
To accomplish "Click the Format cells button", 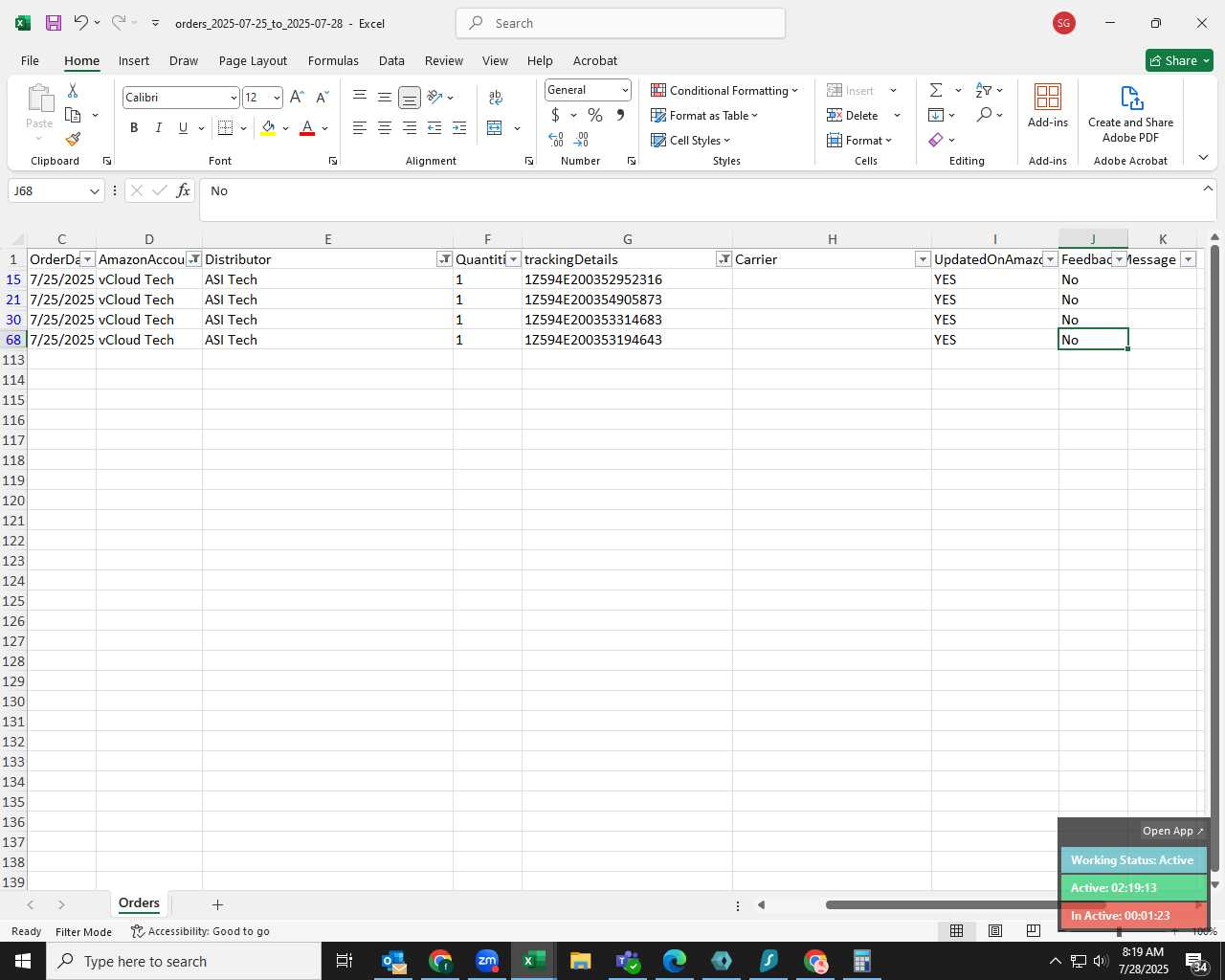I will pyautogui.click(x=859, y=140).
